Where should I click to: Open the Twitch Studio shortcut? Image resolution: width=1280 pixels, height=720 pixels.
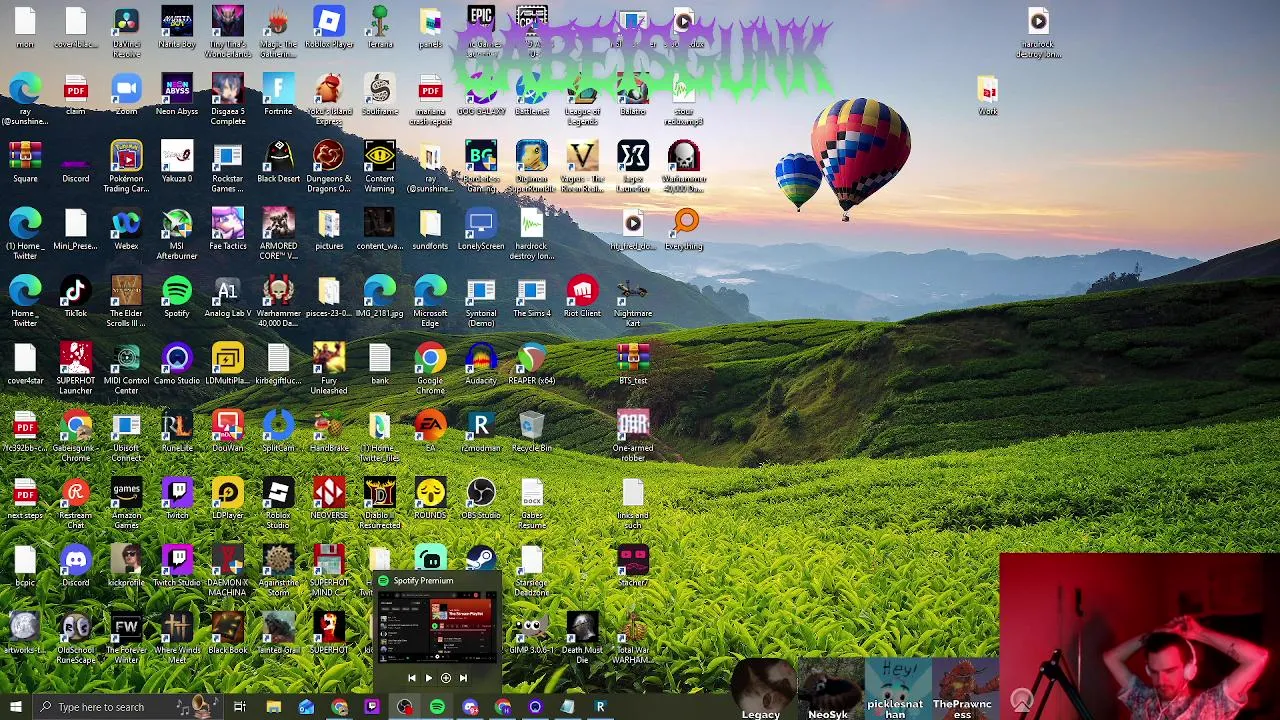pos(177,566)
